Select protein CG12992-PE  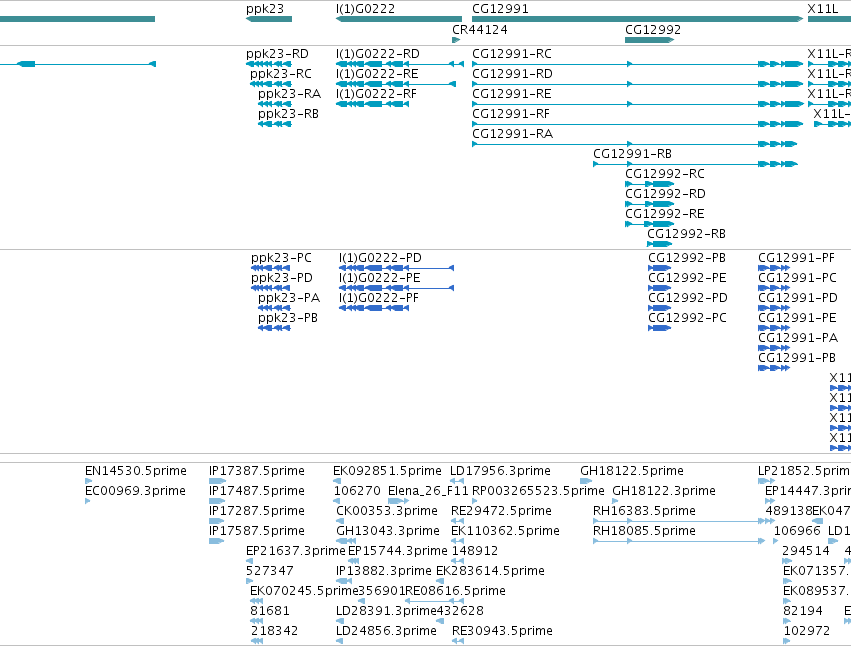tap(660, 288)
